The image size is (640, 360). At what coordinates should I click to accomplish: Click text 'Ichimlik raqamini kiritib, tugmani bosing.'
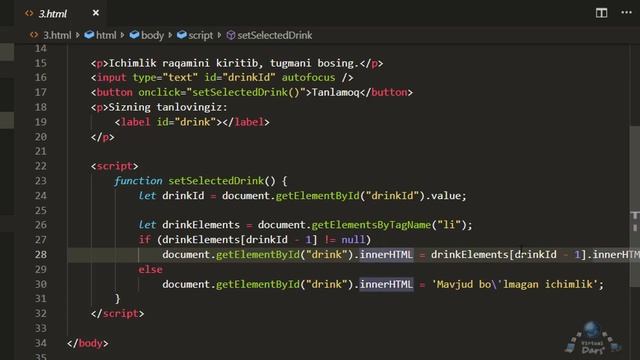pyautogui.click(x=234, y=63)
